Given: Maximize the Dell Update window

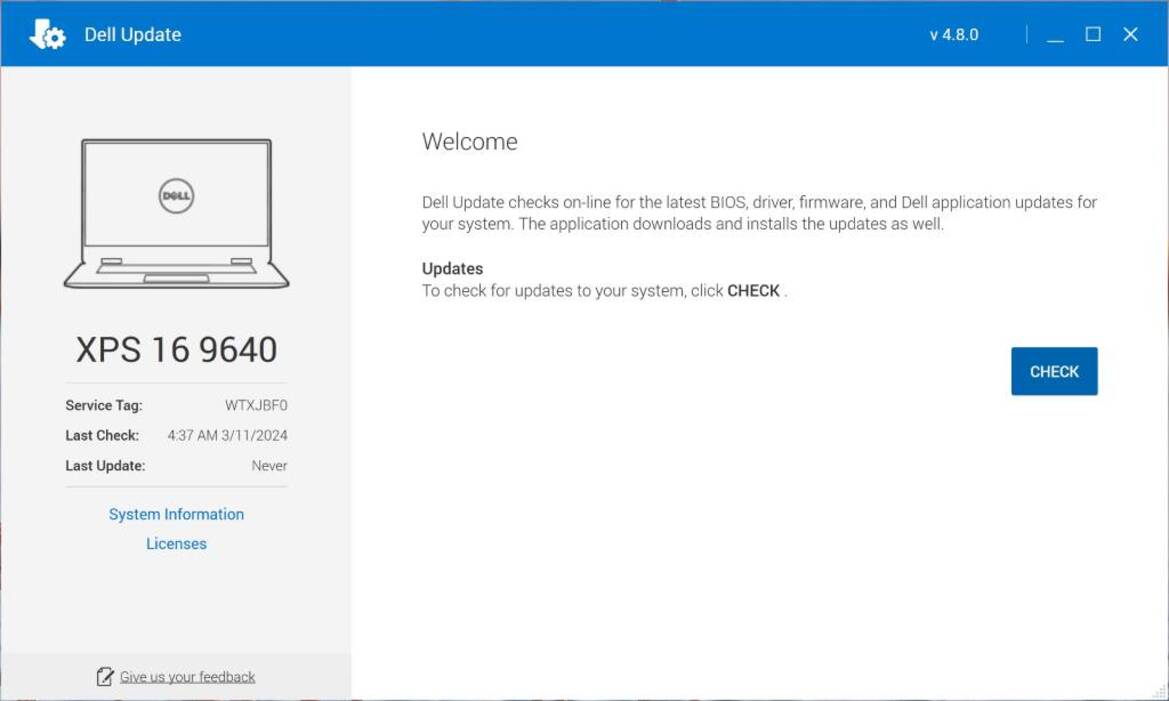Looking at the screenshot, I should pos(1093,34).
